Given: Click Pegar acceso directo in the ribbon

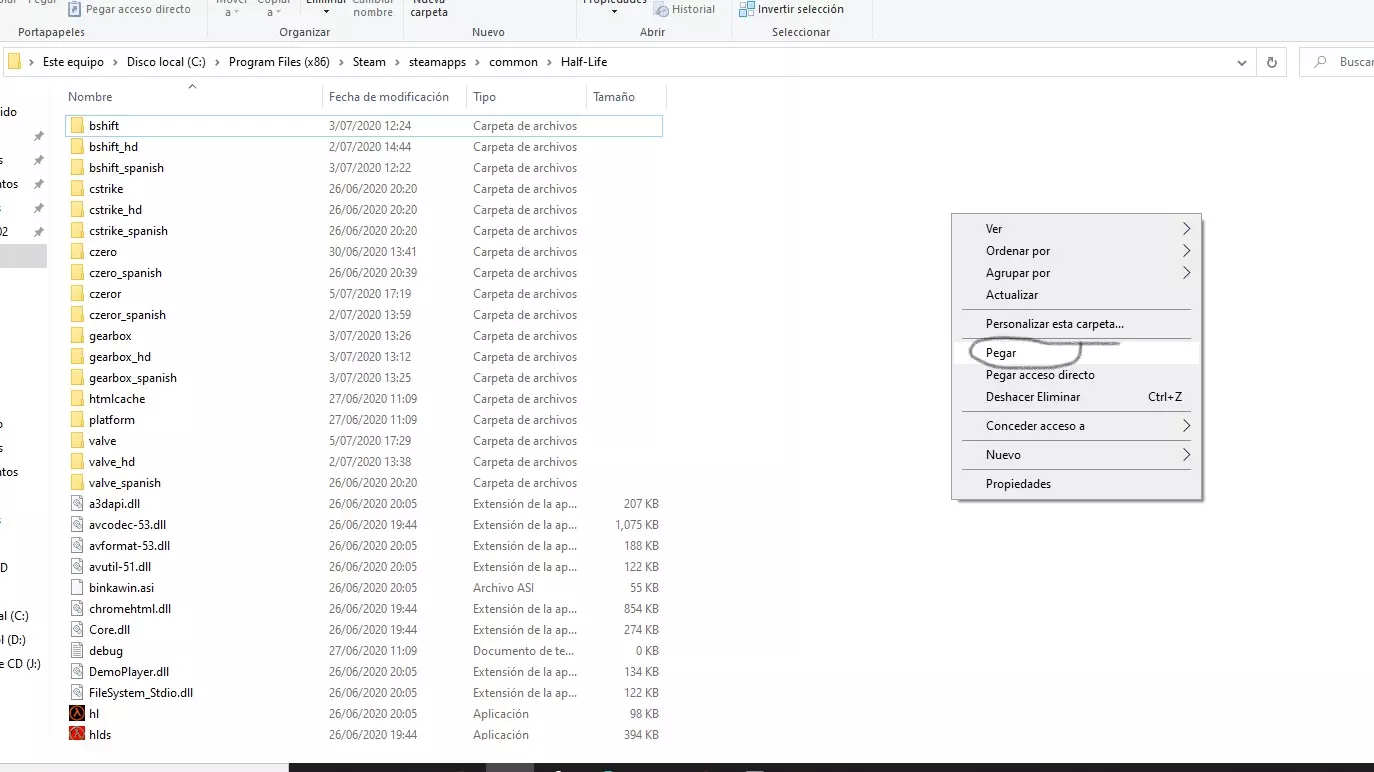Looking at the screenshot, I should point(129,9).
